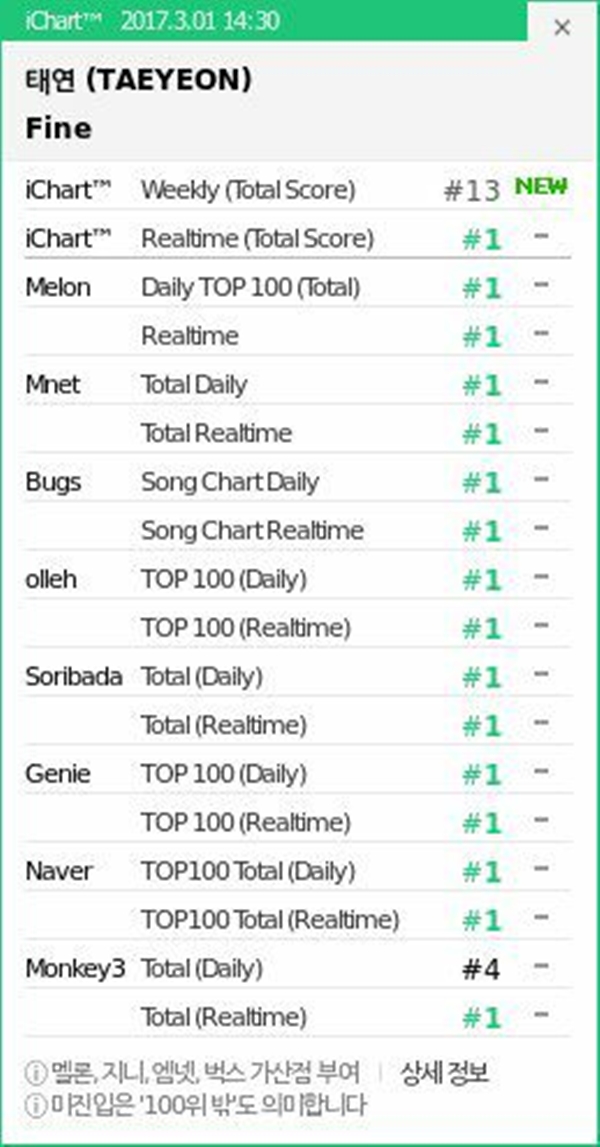Click info icon beside 멜론, 지니 note
600x1147 pixels.
[35, 1075]
